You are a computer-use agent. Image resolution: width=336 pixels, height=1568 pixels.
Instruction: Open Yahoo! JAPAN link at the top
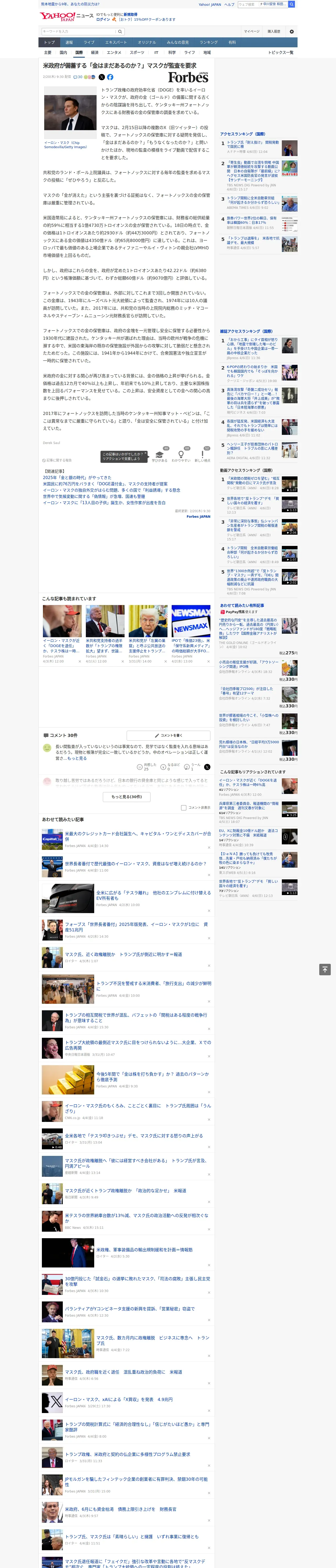click(210, 4)
